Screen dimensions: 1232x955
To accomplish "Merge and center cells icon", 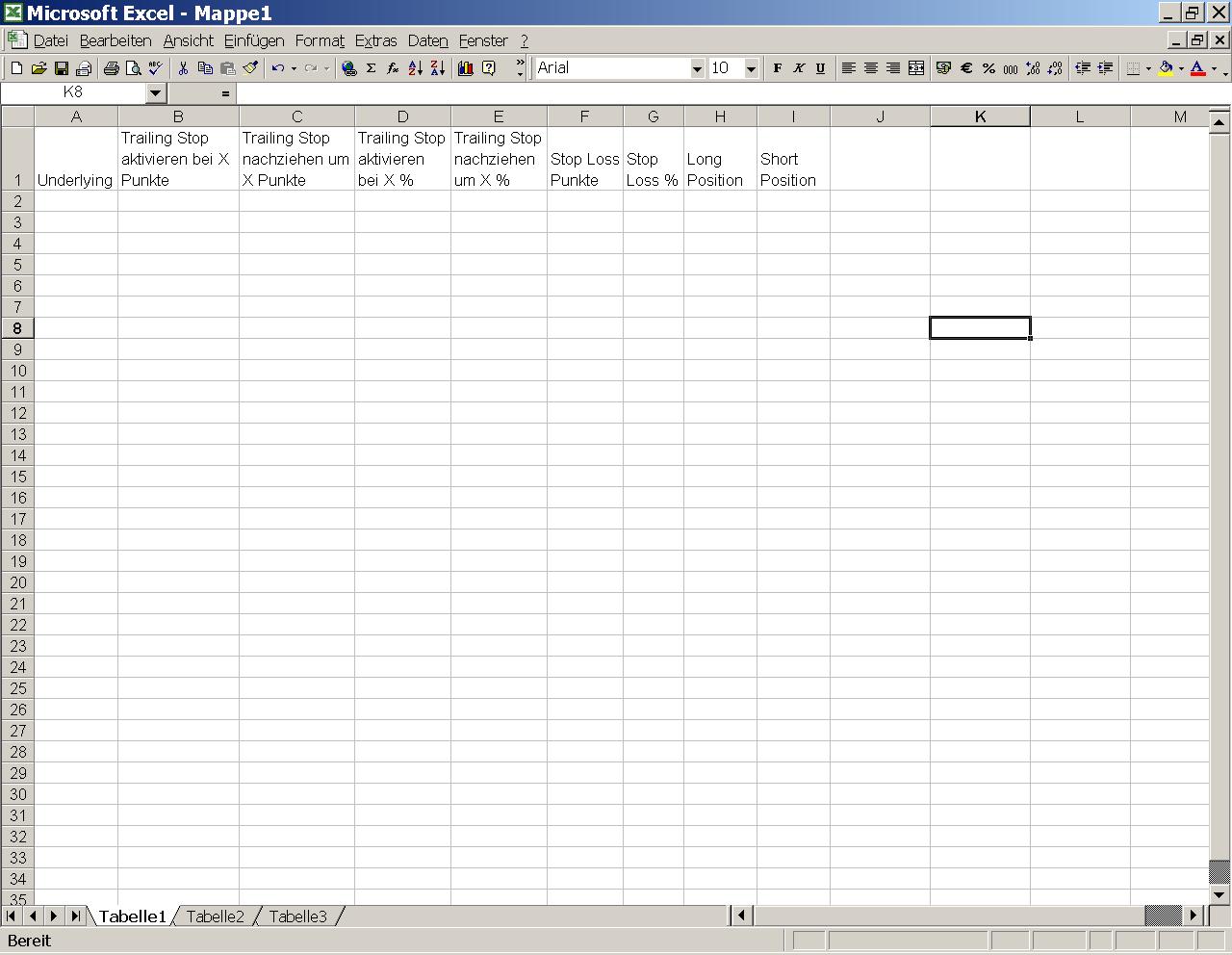I will (x=916, y=68).
